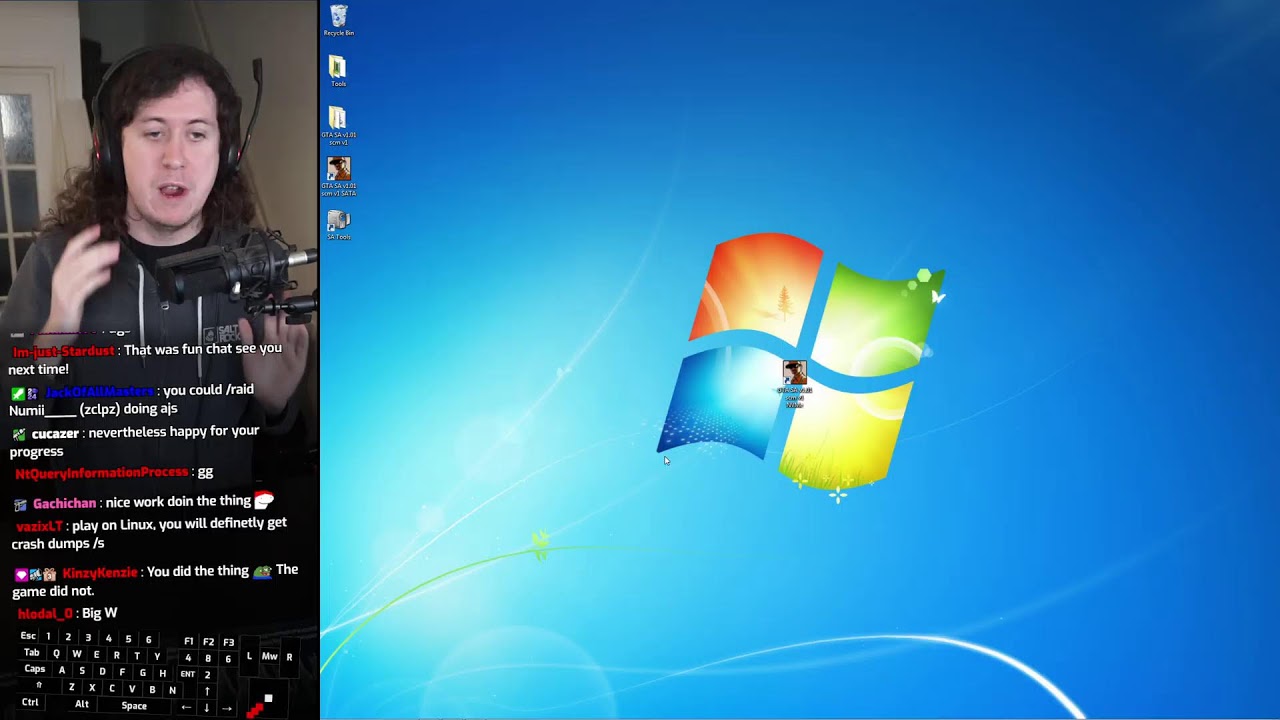This screenshot has width=1280, height=720.
Task: Click the username cucazer in chat
Action: point(55,434)
